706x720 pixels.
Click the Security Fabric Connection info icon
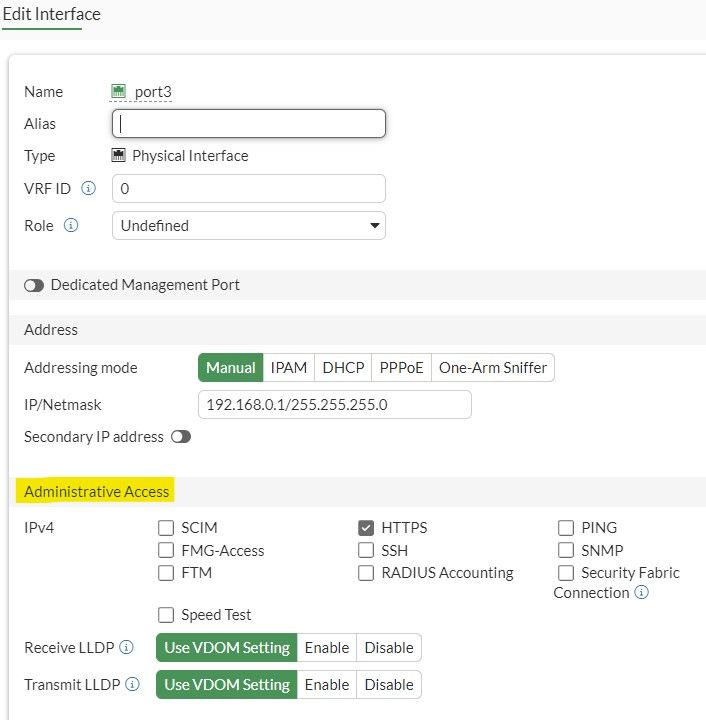(642, 593)
